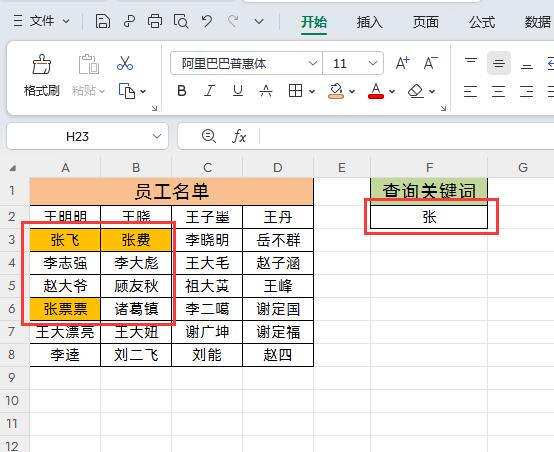Image resolution: width=554 pixels, height=452 pixels.
Task: Click the Insert Function fx icon
Action: pyautogui.click(x=239, y=136)
